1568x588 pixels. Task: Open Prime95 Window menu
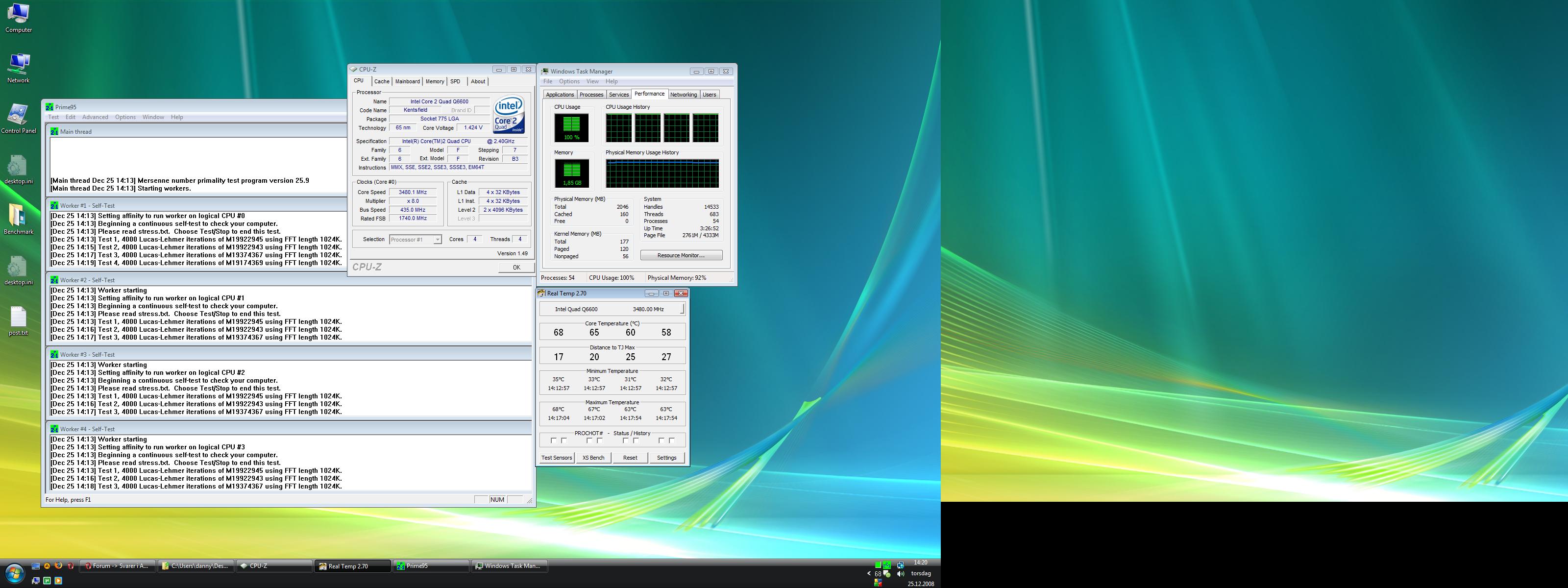click(153, 117)
